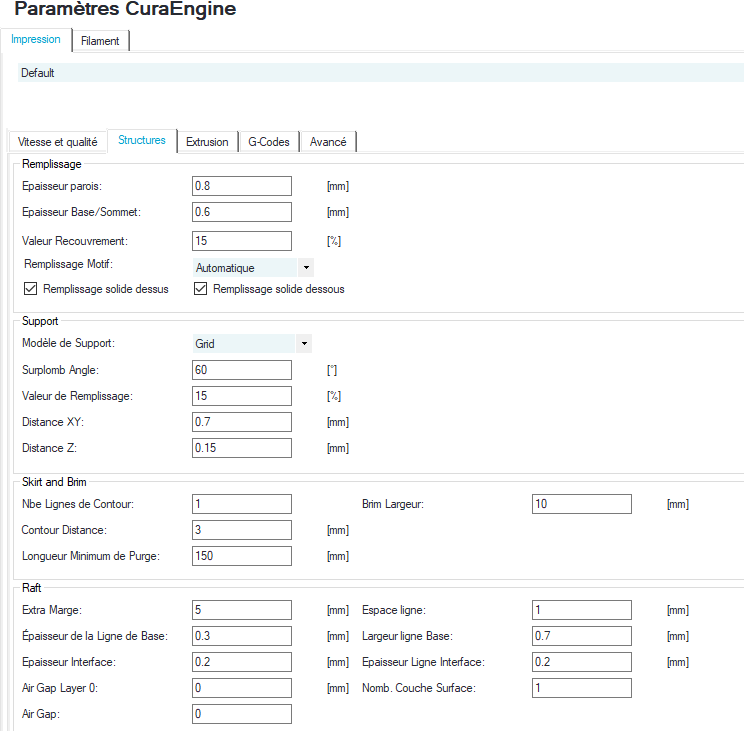Screen dimensions: 744x731
Task: Click the Support group title
Action: (x=40, y=321)
